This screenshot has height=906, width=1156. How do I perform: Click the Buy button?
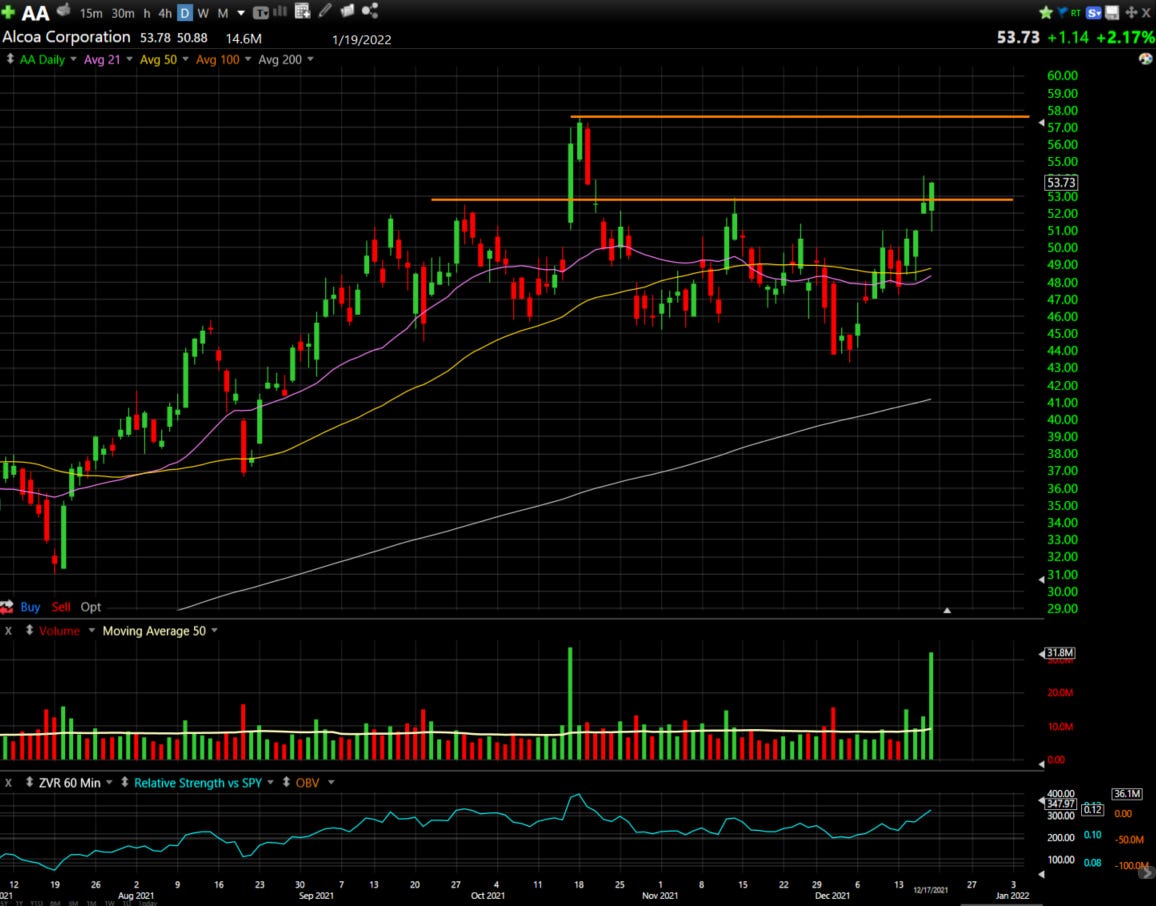pos(30,607)
